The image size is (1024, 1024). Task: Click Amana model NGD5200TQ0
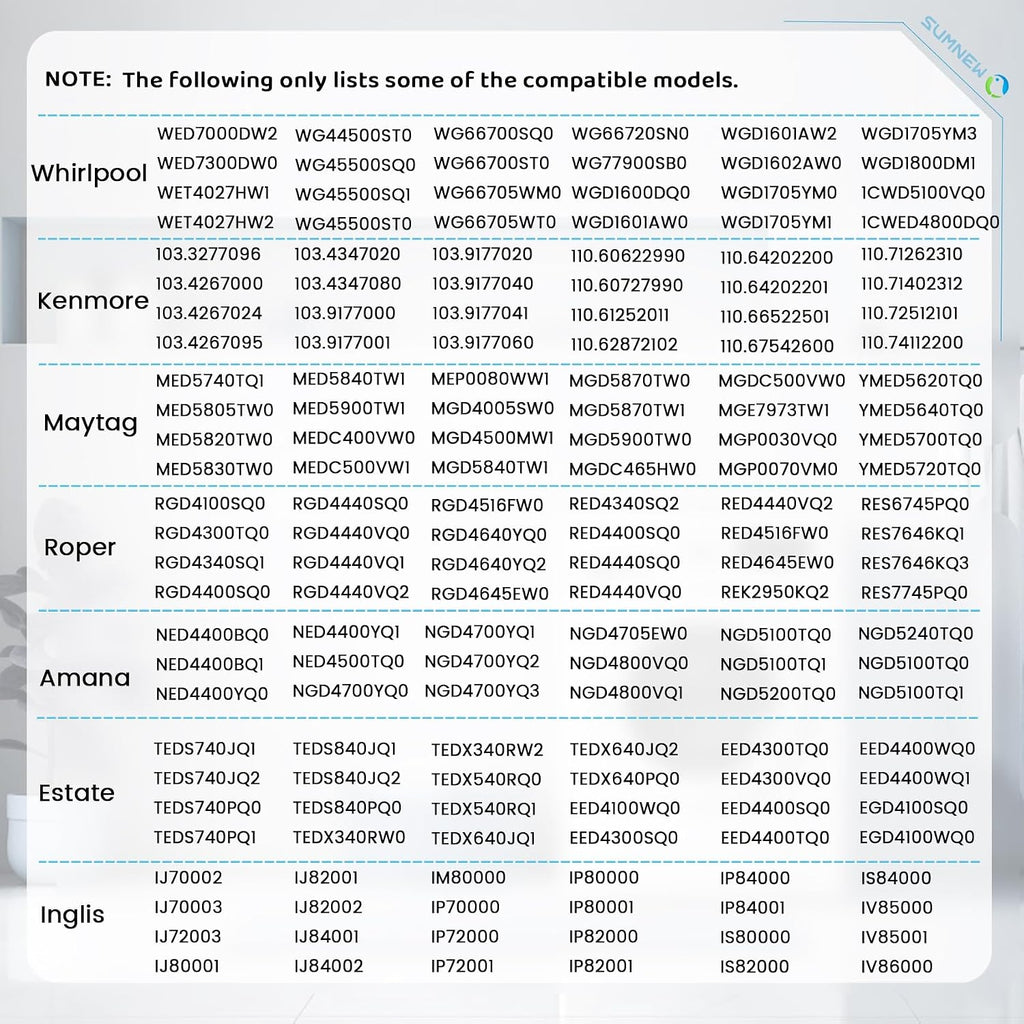778,694
